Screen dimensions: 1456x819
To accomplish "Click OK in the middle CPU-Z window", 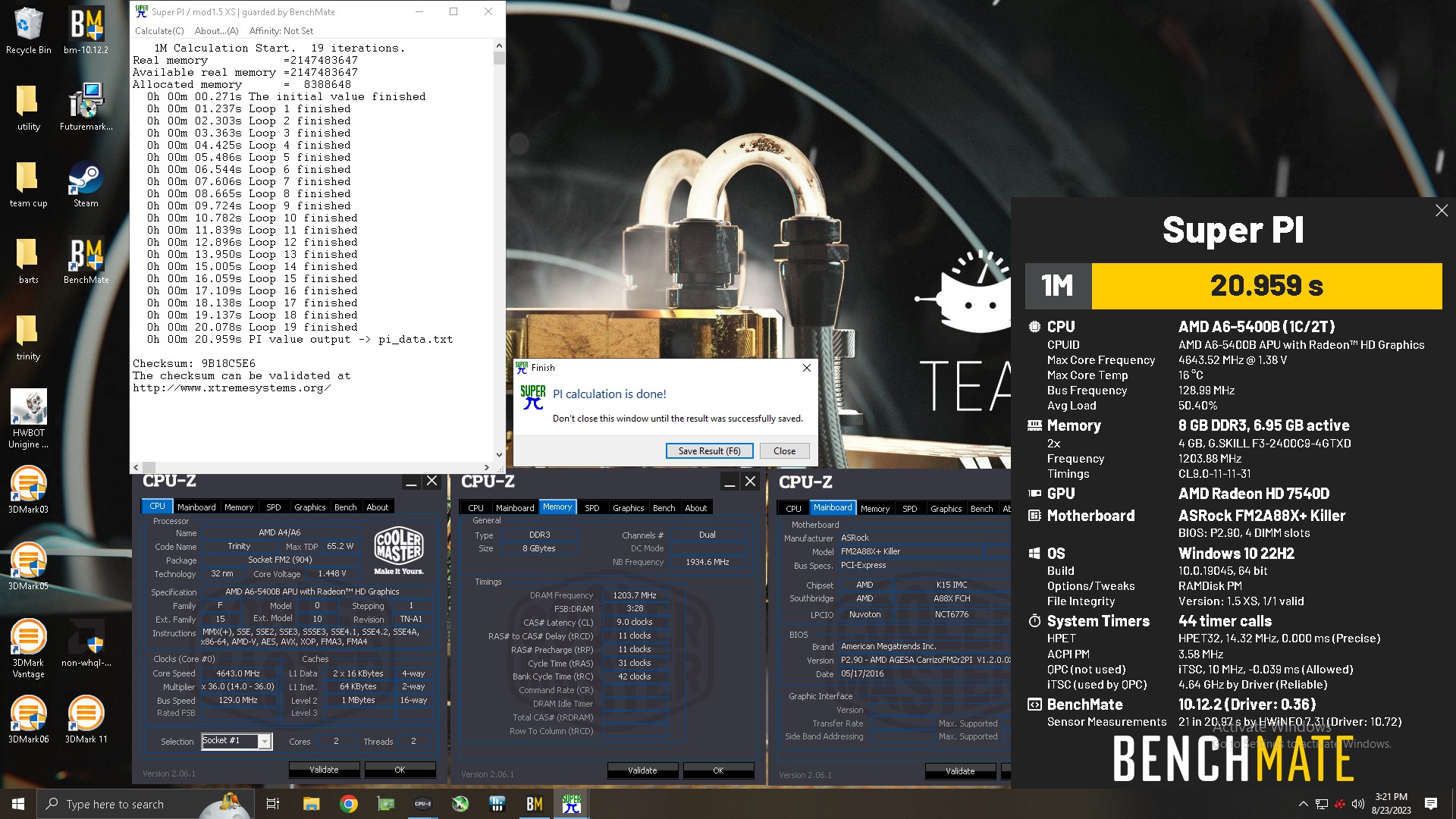I will 718,770.
